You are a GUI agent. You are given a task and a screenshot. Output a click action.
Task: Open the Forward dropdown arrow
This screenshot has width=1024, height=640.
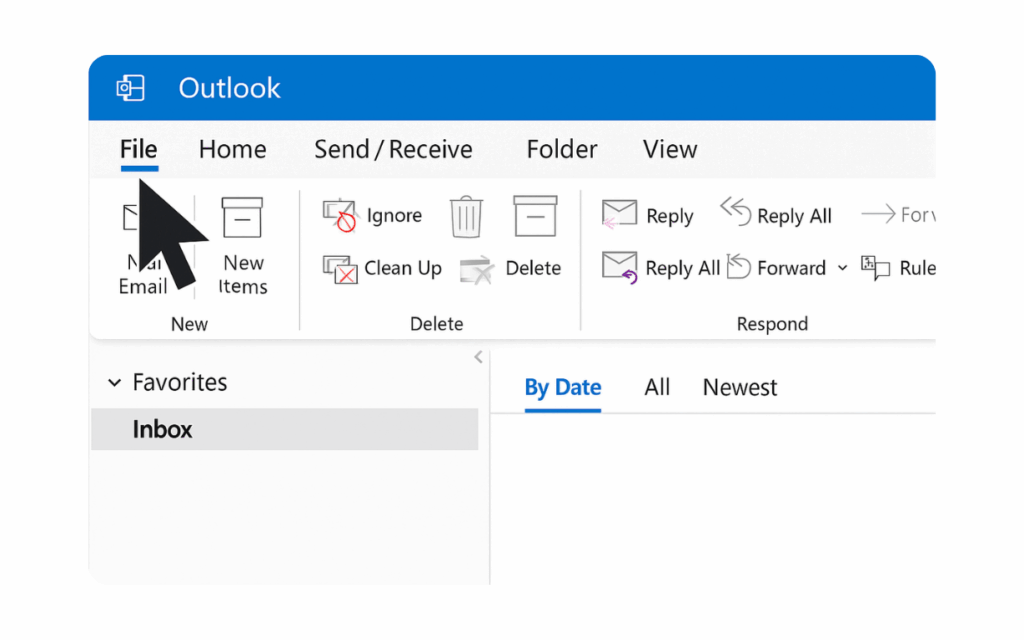842,268
